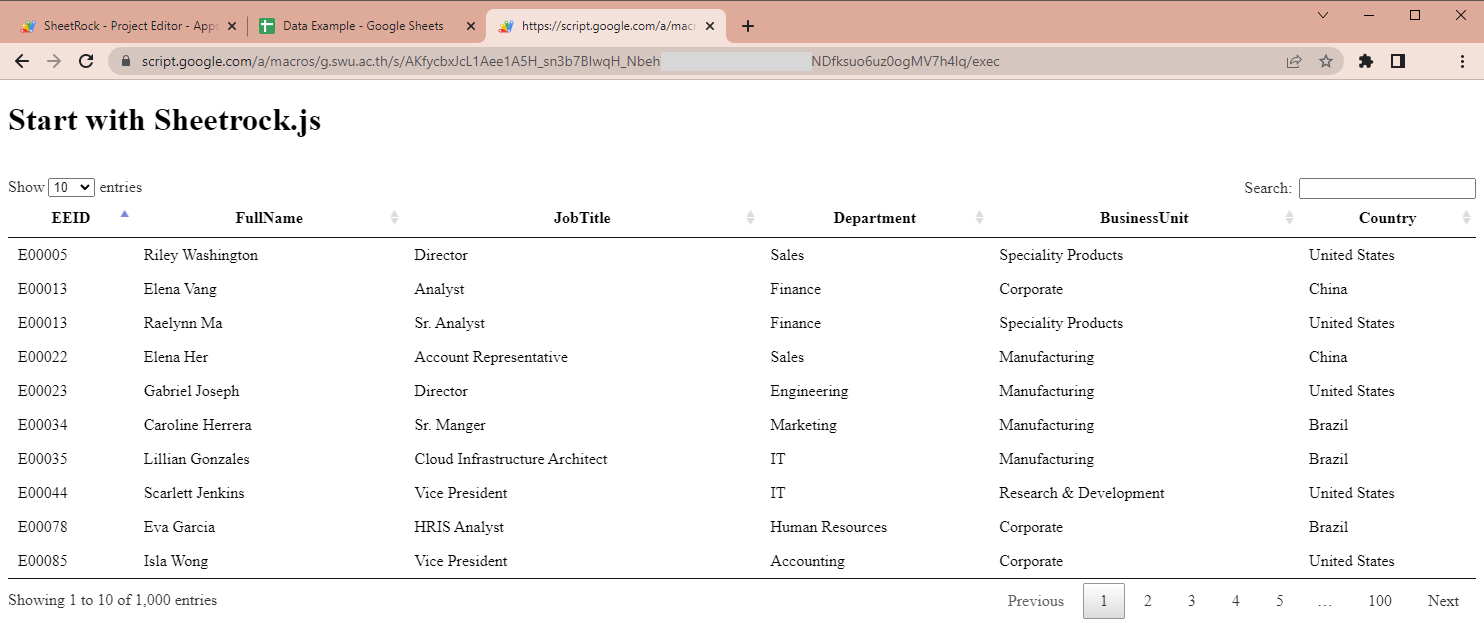Click the Next pagination button
Viewport: 1484px width, 631px height.
point(1443,601)
